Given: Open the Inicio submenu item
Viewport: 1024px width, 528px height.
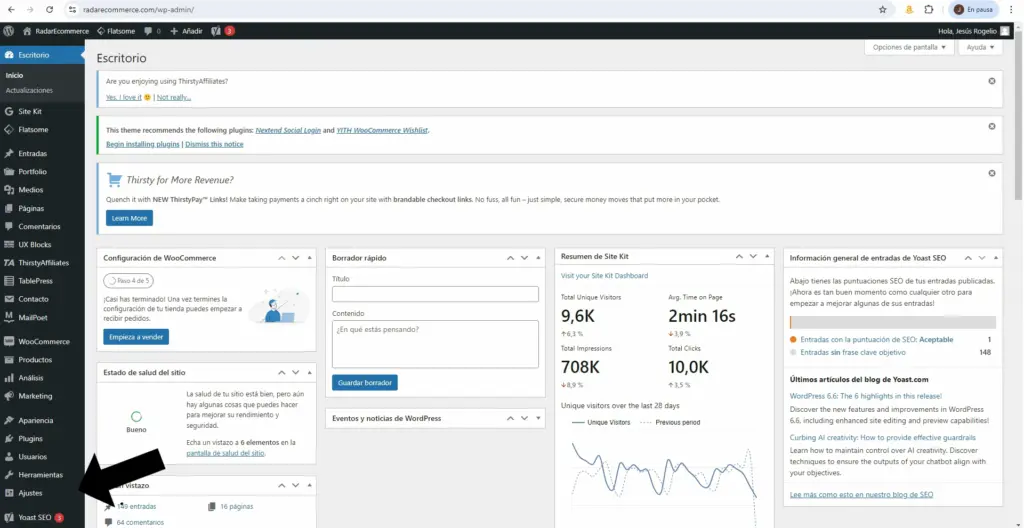Looking at the screenshot, I should coord(14,75).
